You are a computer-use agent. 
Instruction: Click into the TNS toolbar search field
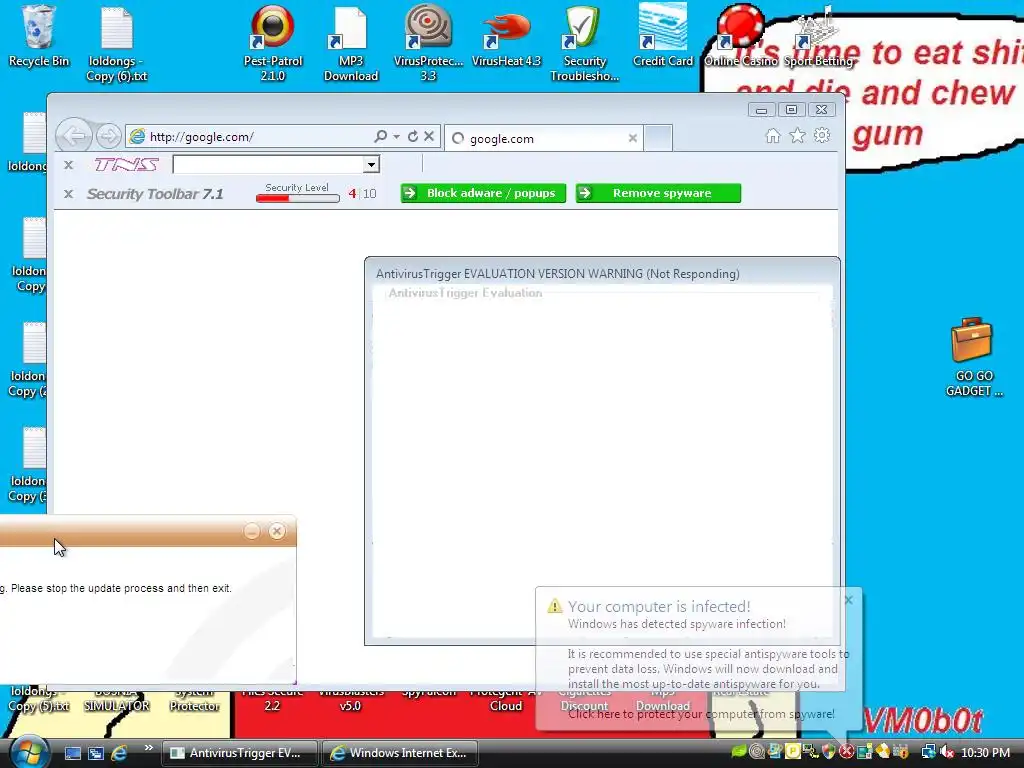(268, 165)
